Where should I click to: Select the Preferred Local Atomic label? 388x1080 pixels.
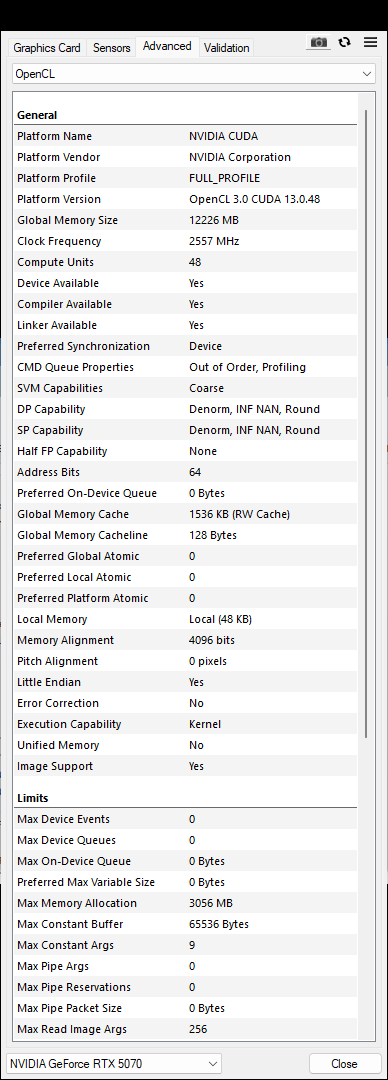74,577
